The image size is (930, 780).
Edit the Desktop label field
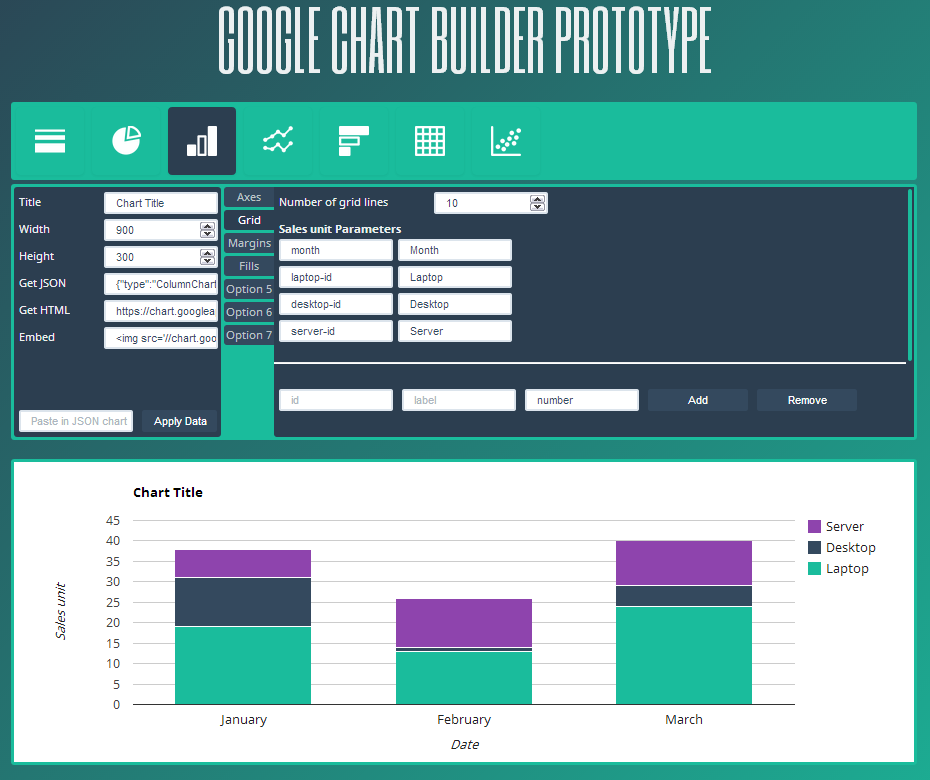point(454,304)
